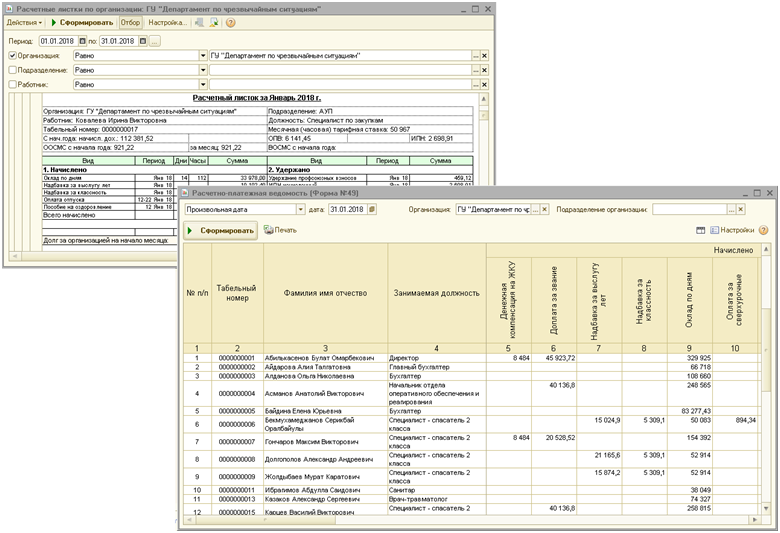780x533 pixels.
Task: Expand Работник comparison type dropdown
Action: point(204,85)
